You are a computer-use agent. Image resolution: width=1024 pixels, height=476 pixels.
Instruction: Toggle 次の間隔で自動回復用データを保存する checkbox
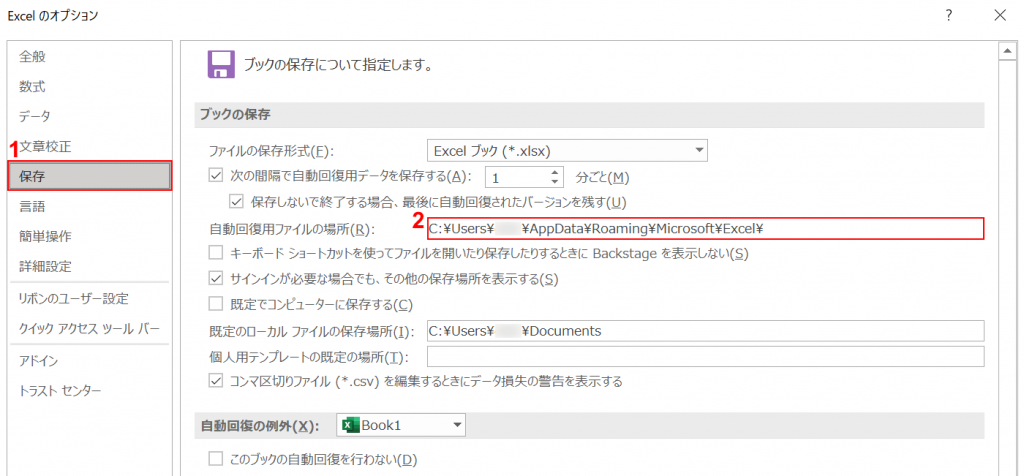215,176
